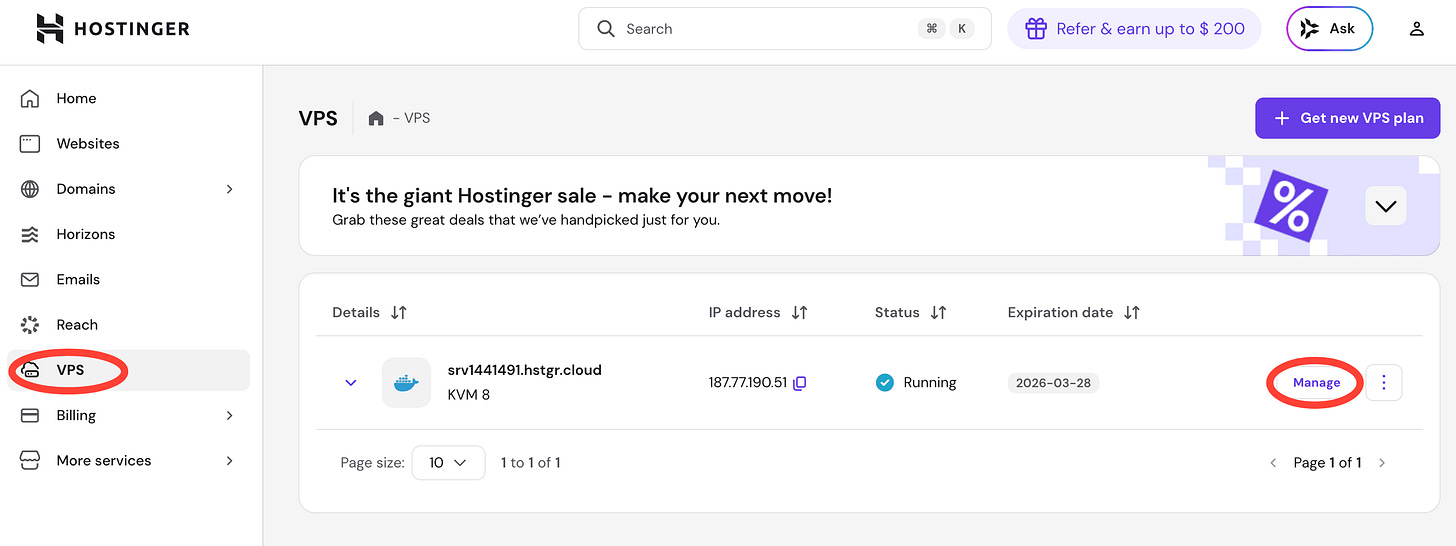Click the Home house icon in sidebar

(x=30, y=98)
